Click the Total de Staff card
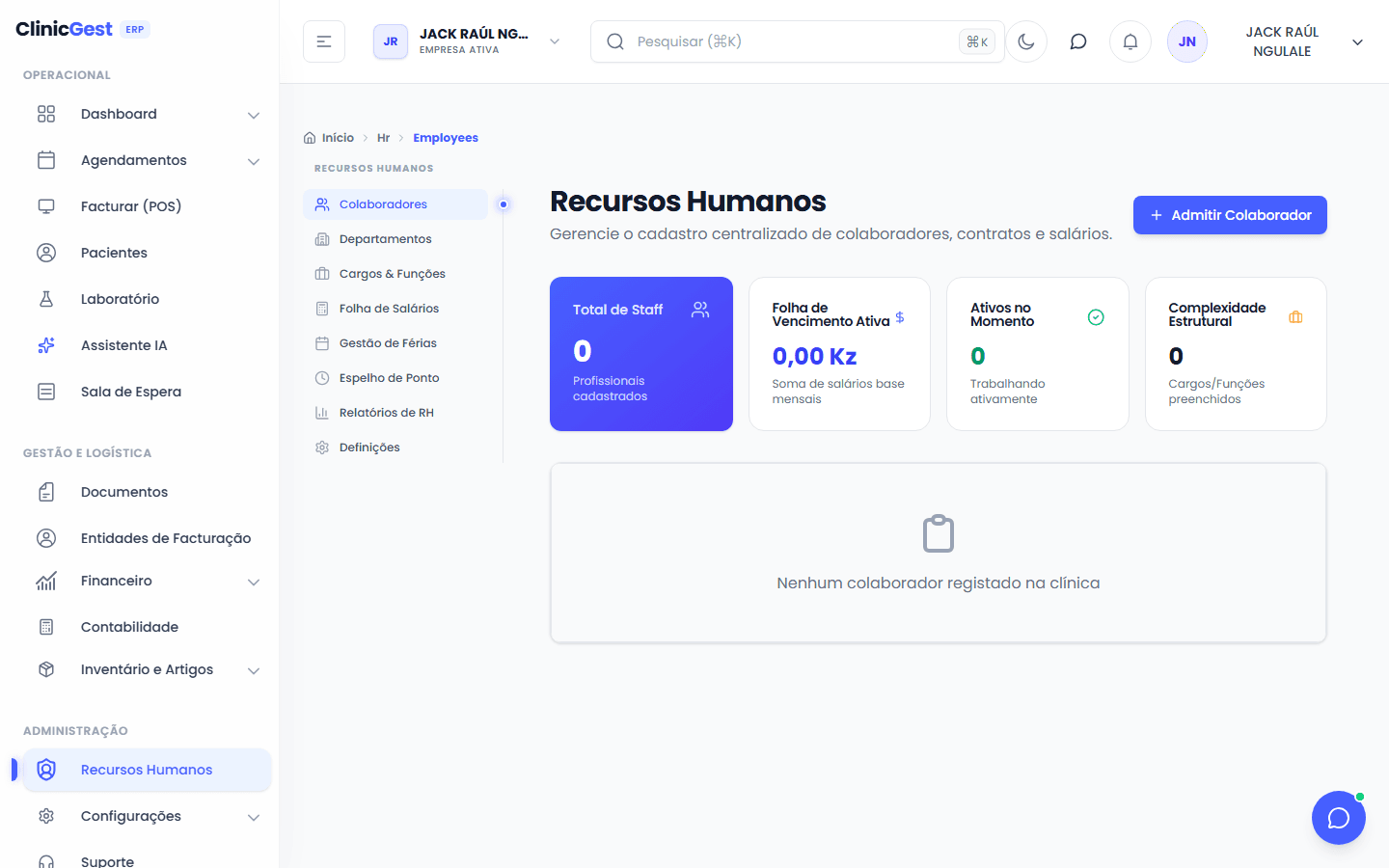 [641, 354]
